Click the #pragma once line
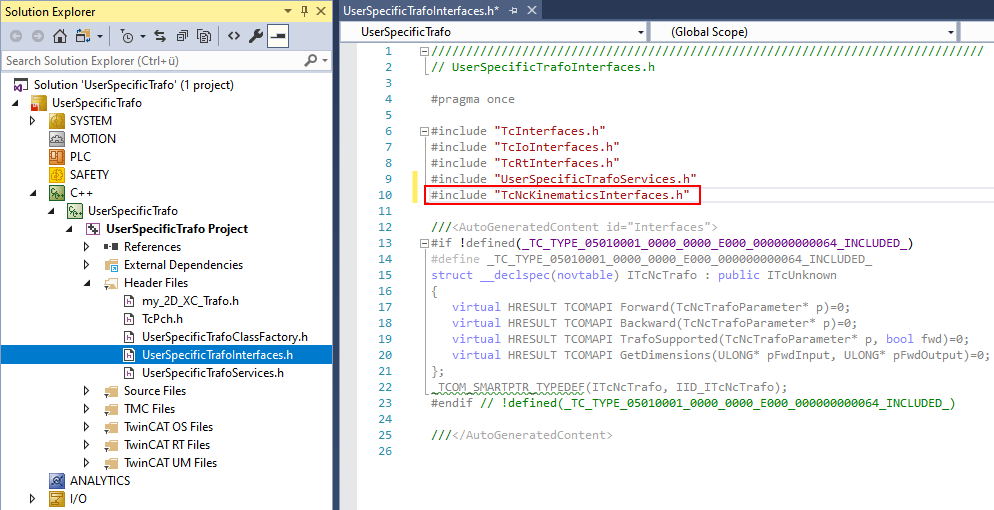 [473, 99]
